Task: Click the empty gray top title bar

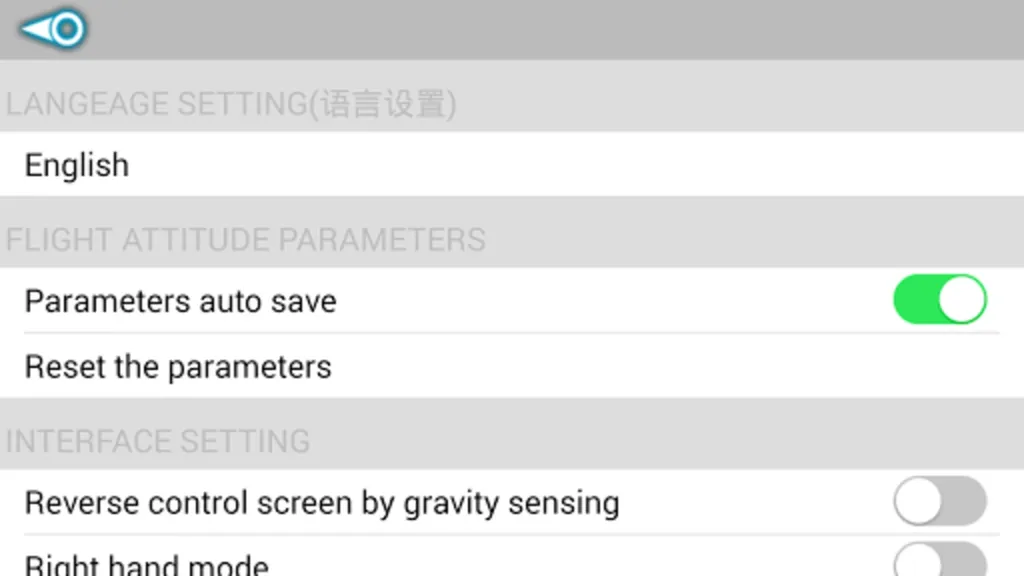Action: click(555, 29)
